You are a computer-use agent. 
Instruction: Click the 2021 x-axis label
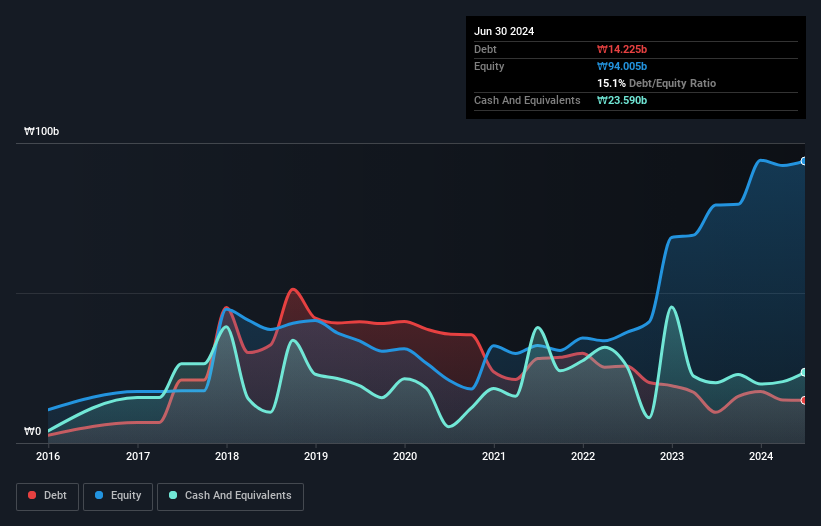pyautogui.click(x=494, y=456)
